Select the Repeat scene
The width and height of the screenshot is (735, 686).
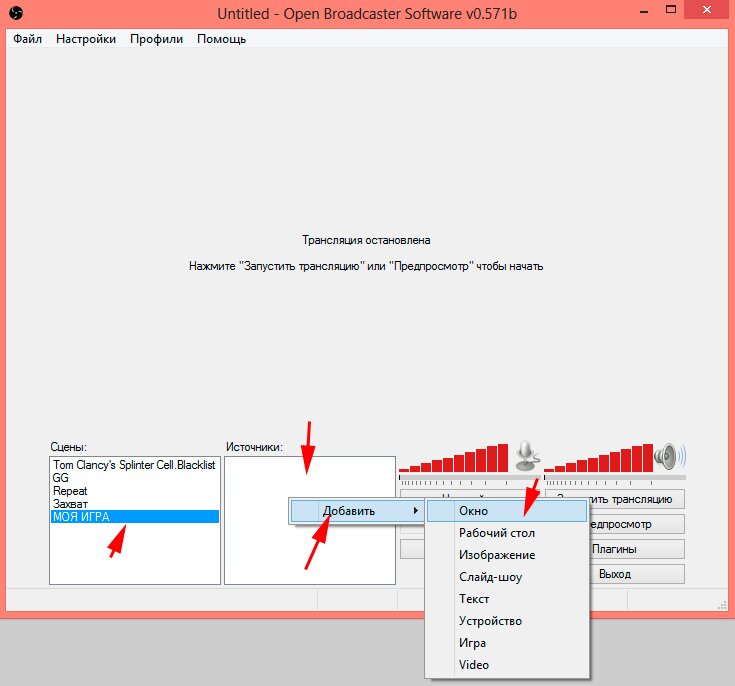[x=135, y=491]
